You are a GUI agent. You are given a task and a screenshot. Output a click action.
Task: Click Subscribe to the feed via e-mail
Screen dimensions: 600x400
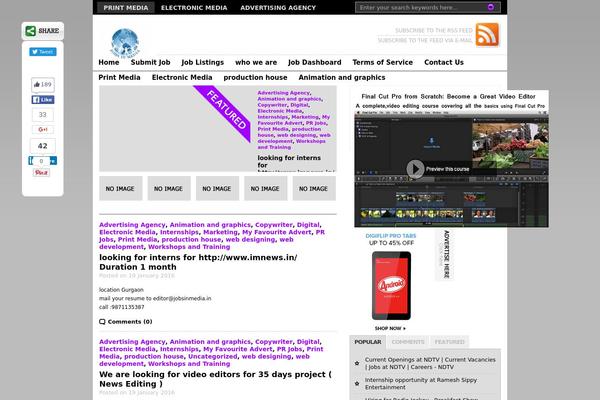point(425,40)
